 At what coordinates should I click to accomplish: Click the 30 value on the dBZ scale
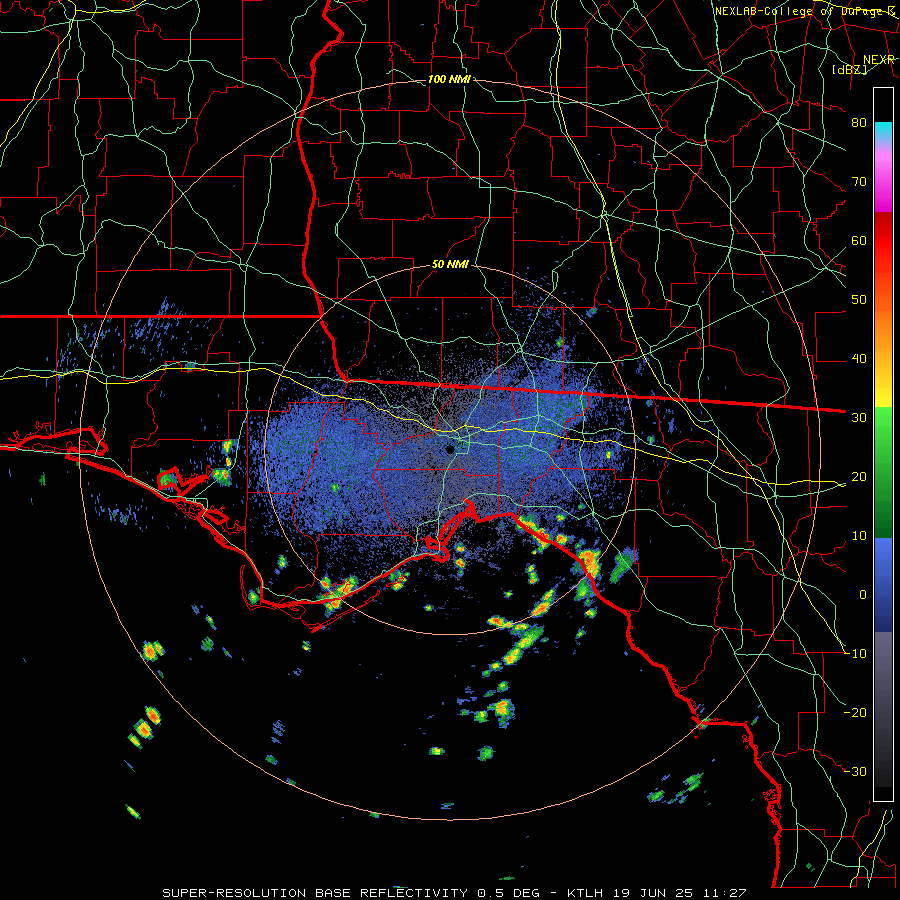(x=859, y=418)
